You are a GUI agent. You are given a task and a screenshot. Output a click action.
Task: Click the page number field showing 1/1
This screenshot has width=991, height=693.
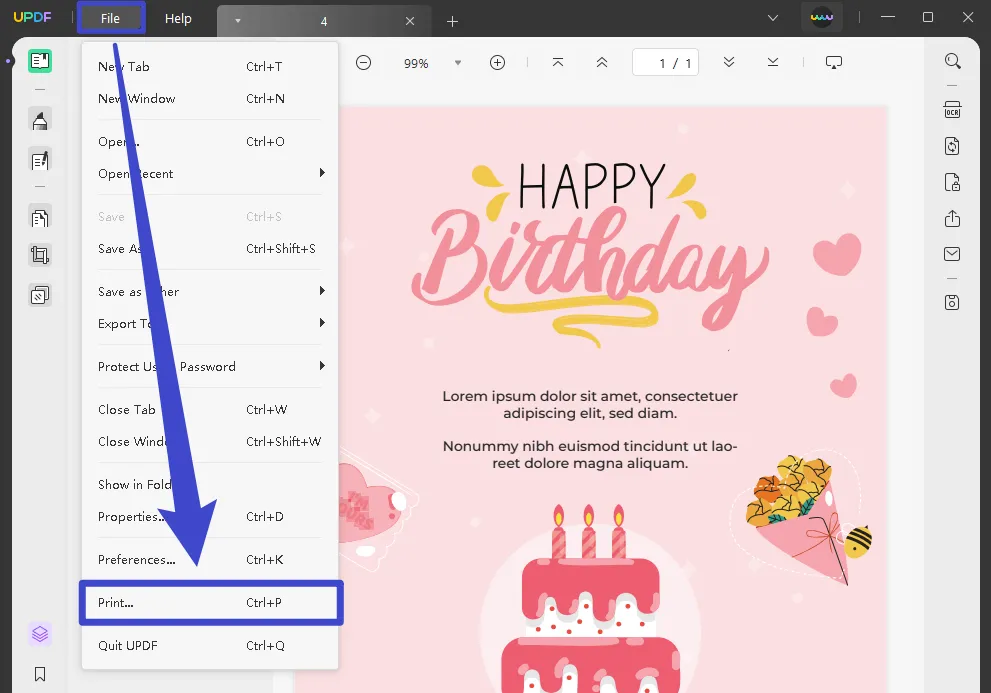pos(665,62)
